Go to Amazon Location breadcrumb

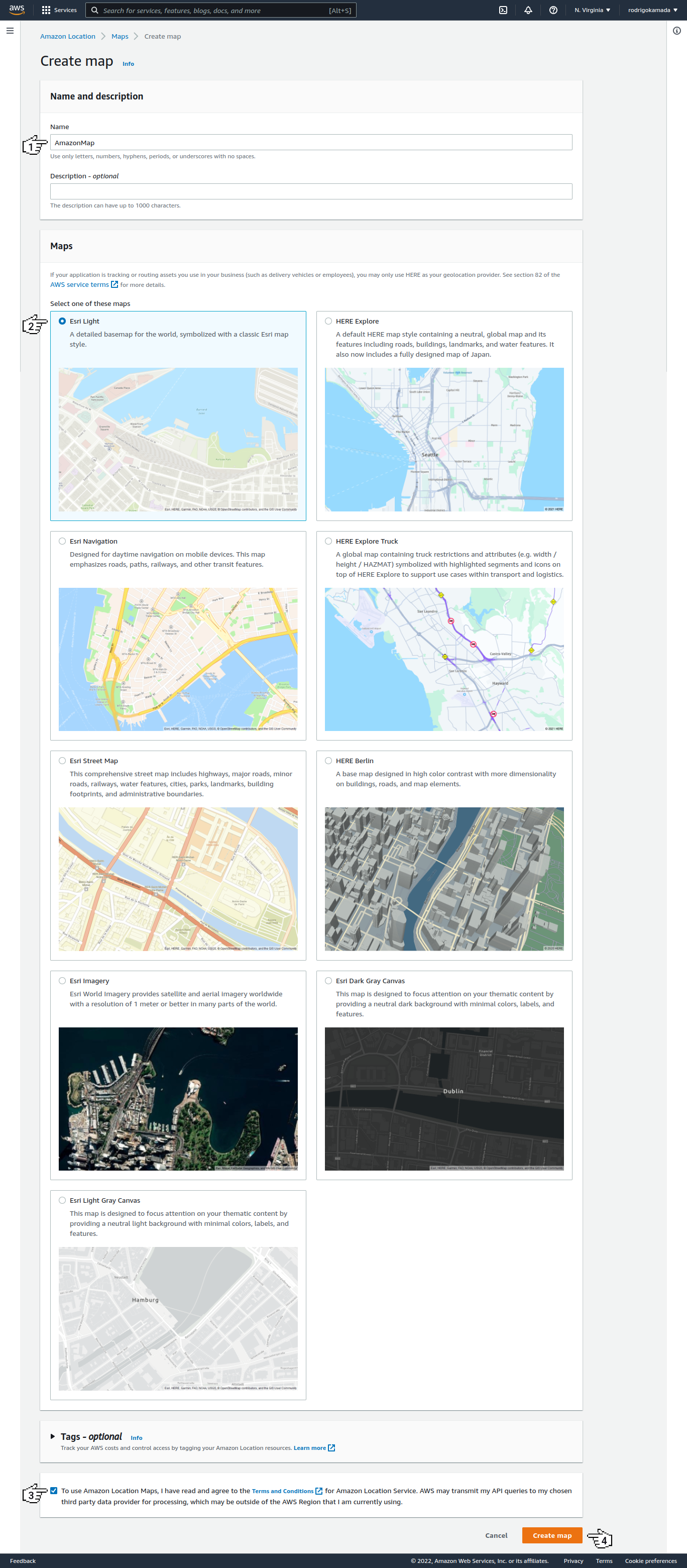(67, 37)
